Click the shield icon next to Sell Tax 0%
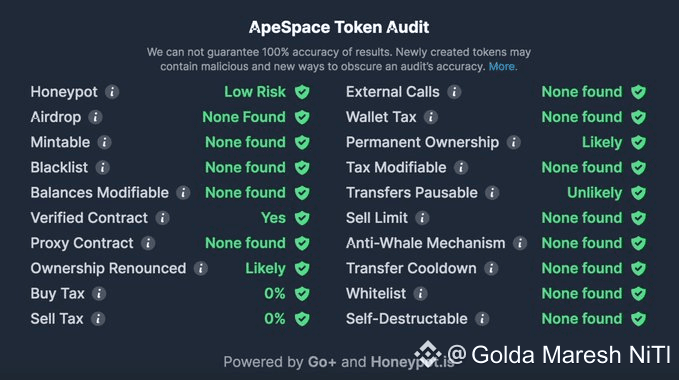This screenshot has height=380, width=679. (302, 319)
